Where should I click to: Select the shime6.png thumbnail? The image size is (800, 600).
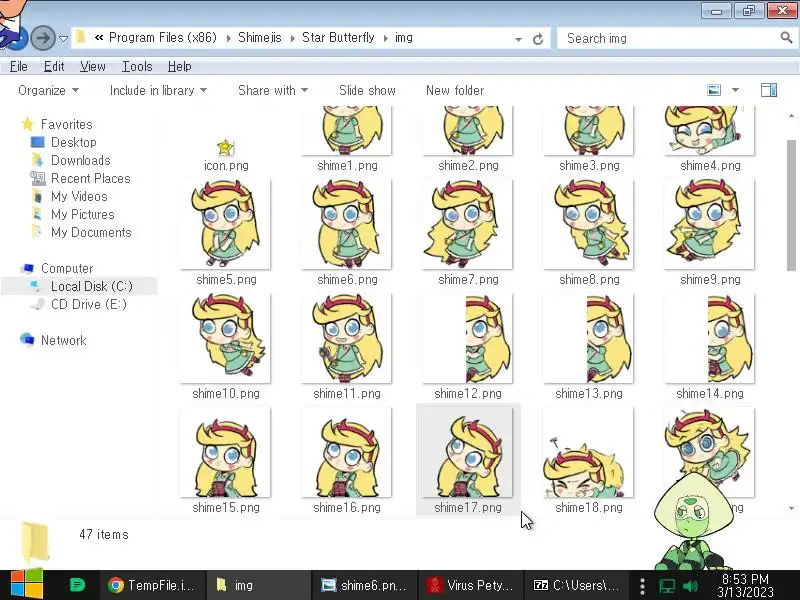pyautogui.click(x=347, y=224)
